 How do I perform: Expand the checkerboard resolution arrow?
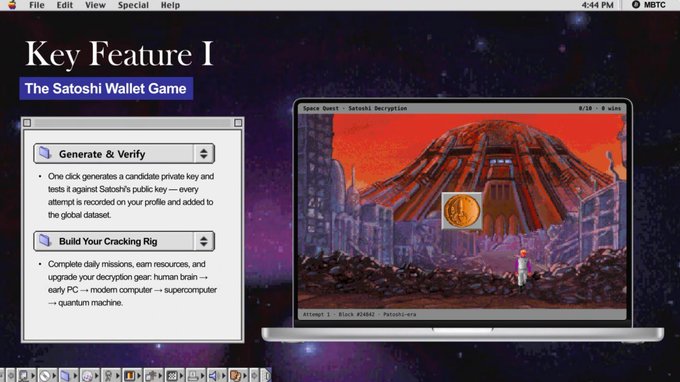pyautogui.click(x=181, y=375)
